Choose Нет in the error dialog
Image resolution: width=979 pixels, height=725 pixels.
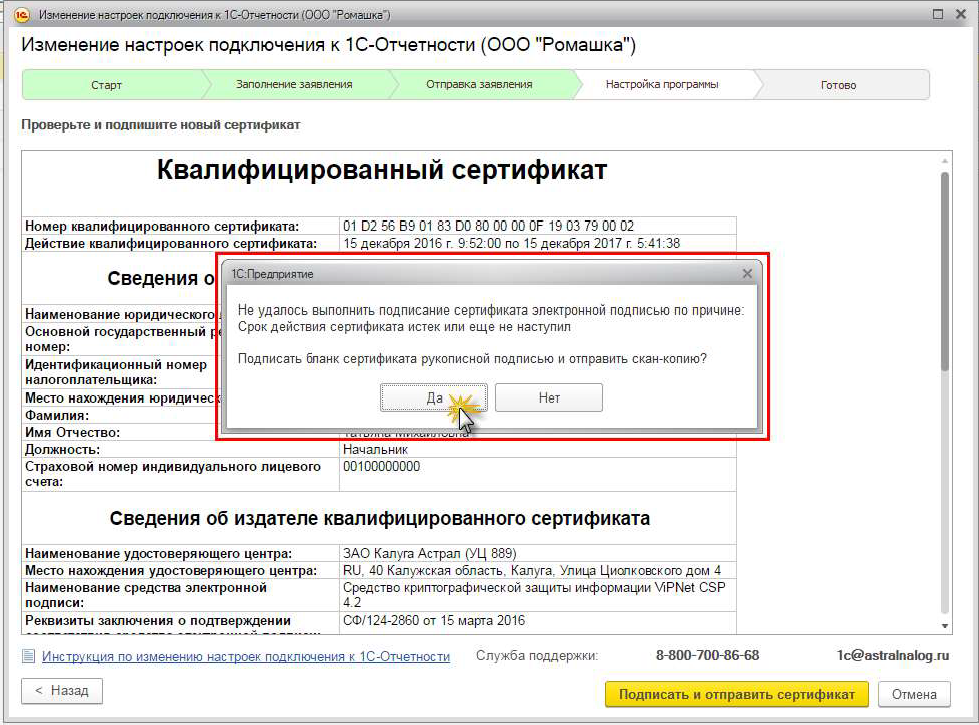click(548, 398)
